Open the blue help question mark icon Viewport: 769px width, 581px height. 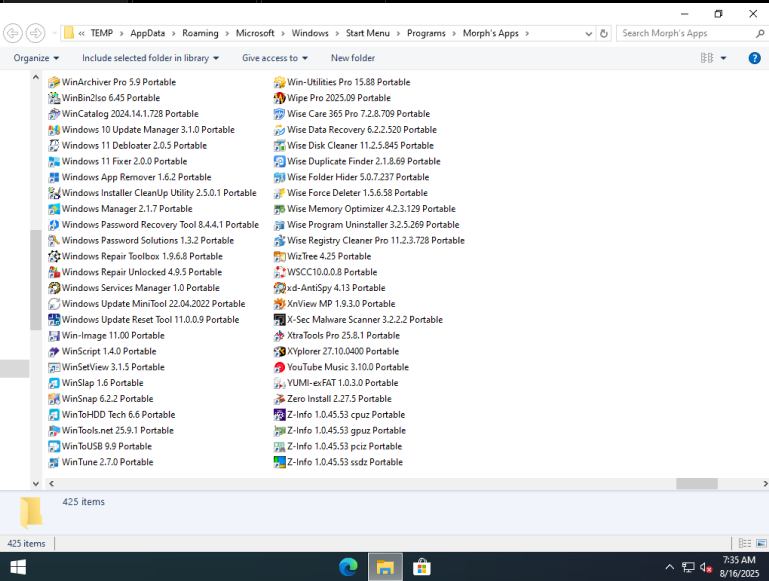click(754, 58)
